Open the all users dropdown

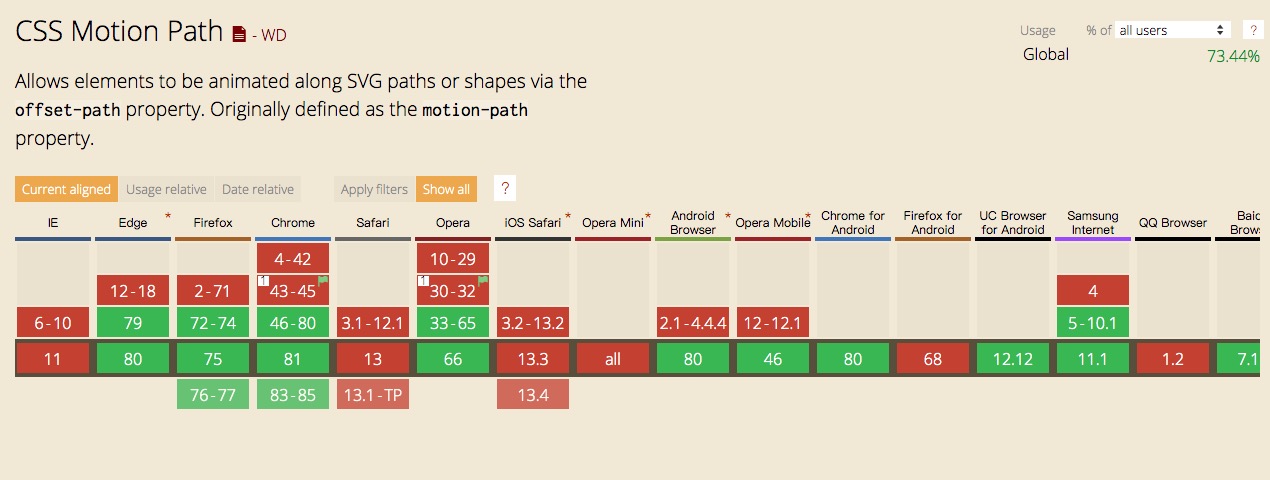click(x=1173, y=30)
